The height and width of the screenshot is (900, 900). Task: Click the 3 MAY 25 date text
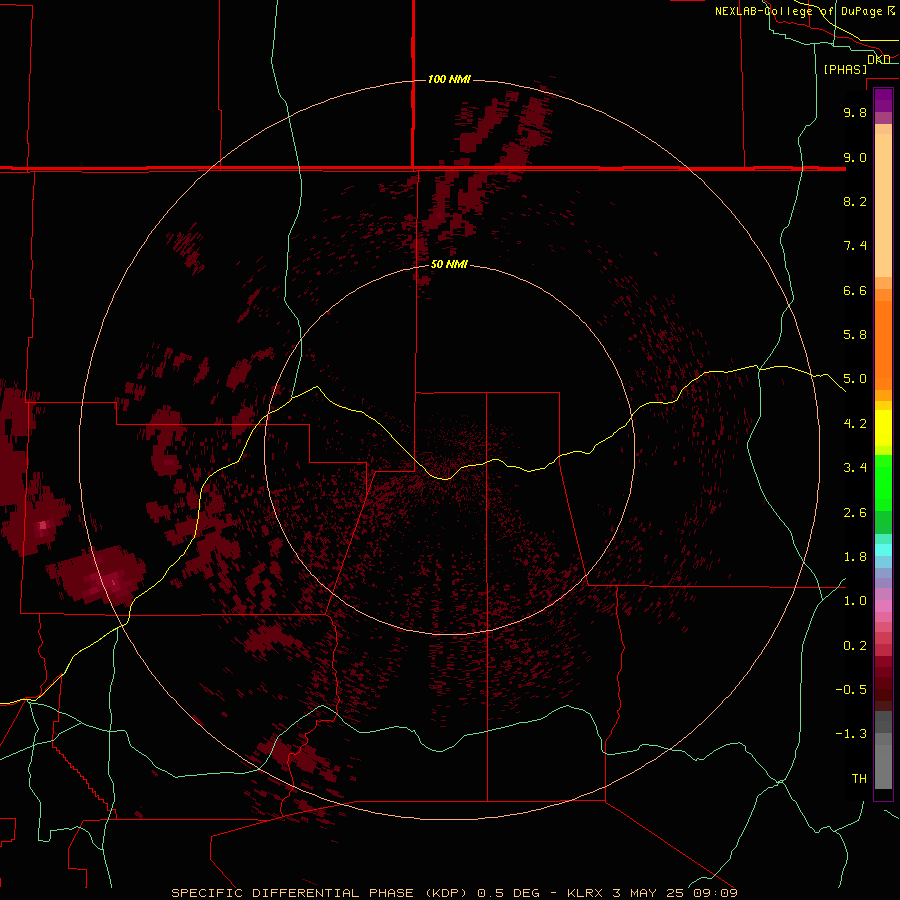[x=647, y=893]
